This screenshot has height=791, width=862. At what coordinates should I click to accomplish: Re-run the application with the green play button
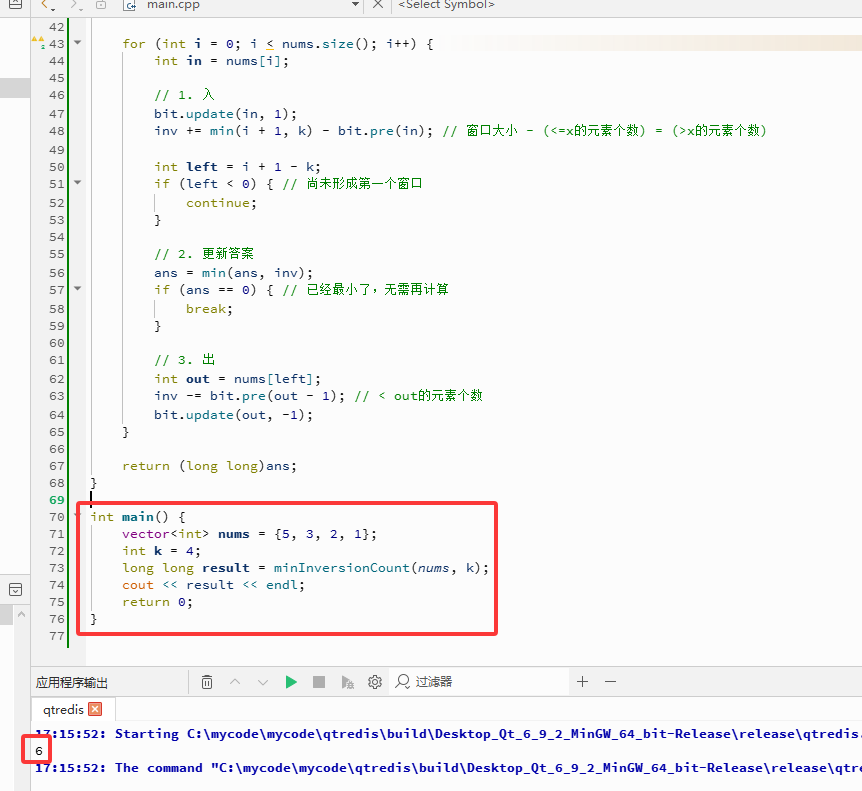(x=291, y=682)
